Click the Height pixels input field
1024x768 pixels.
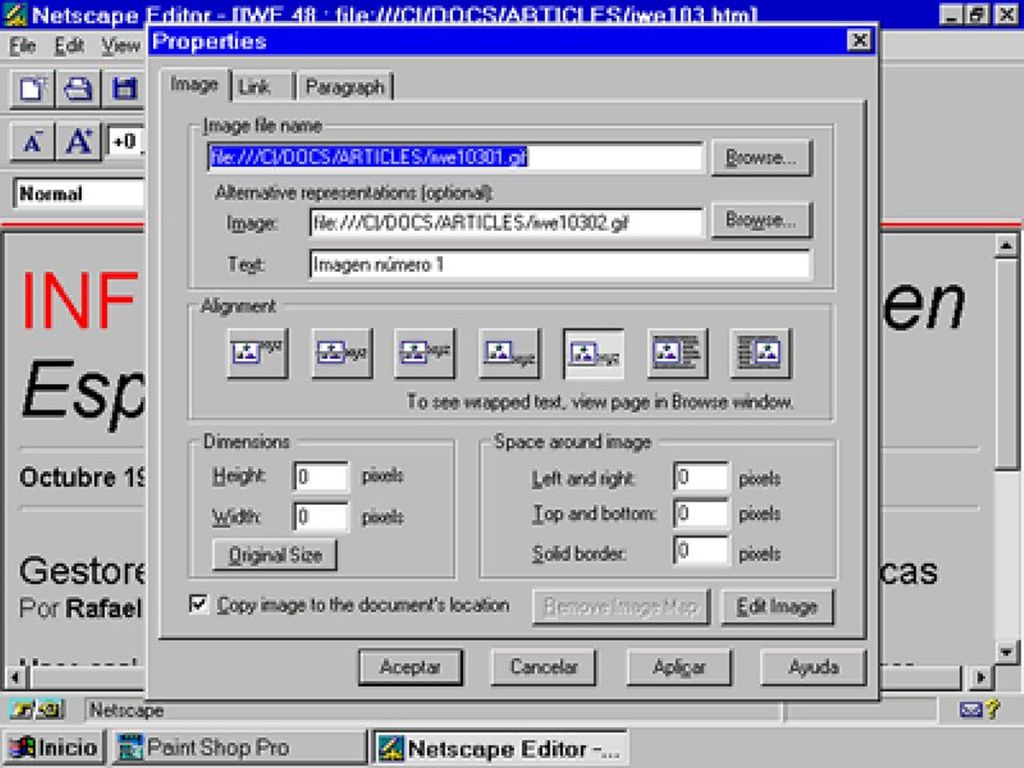point(321,477)
